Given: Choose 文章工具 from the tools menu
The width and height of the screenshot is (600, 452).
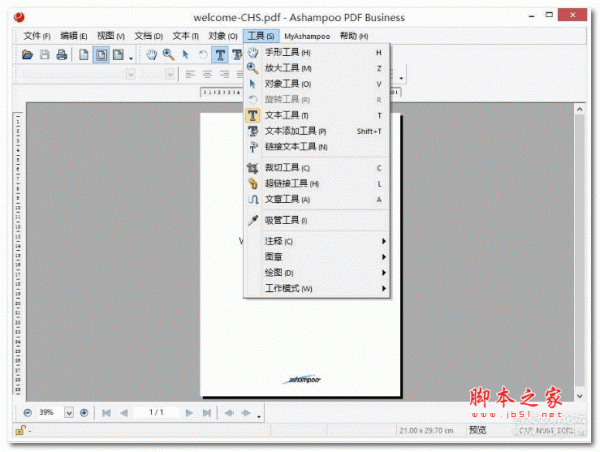Looking at the screenshot, I should pos(317,199).
